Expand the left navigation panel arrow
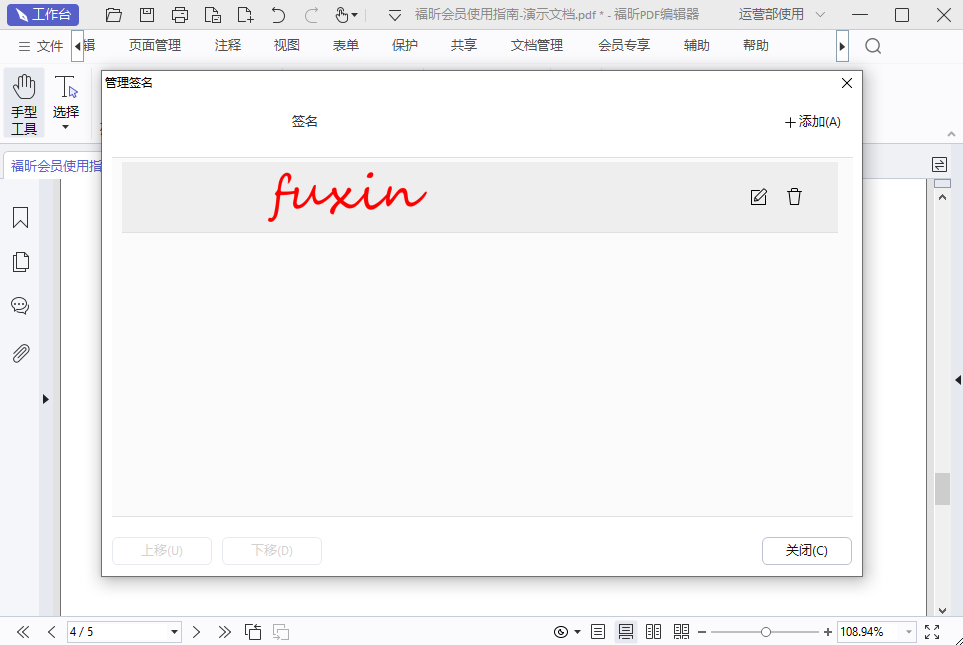963x645 pixels. [45, 399]
